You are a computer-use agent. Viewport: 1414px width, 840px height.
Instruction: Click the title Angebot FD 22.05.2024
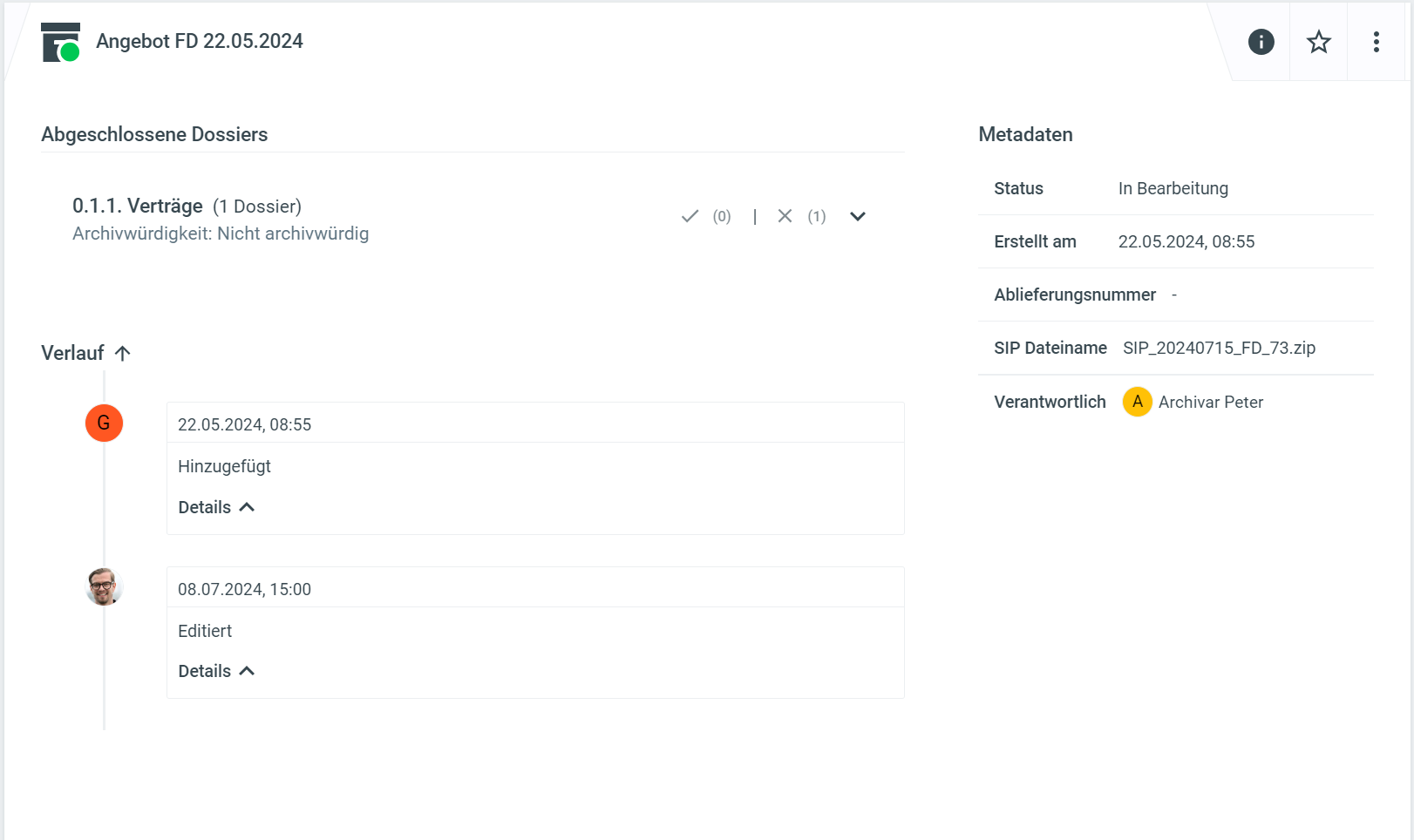point(200,41)
